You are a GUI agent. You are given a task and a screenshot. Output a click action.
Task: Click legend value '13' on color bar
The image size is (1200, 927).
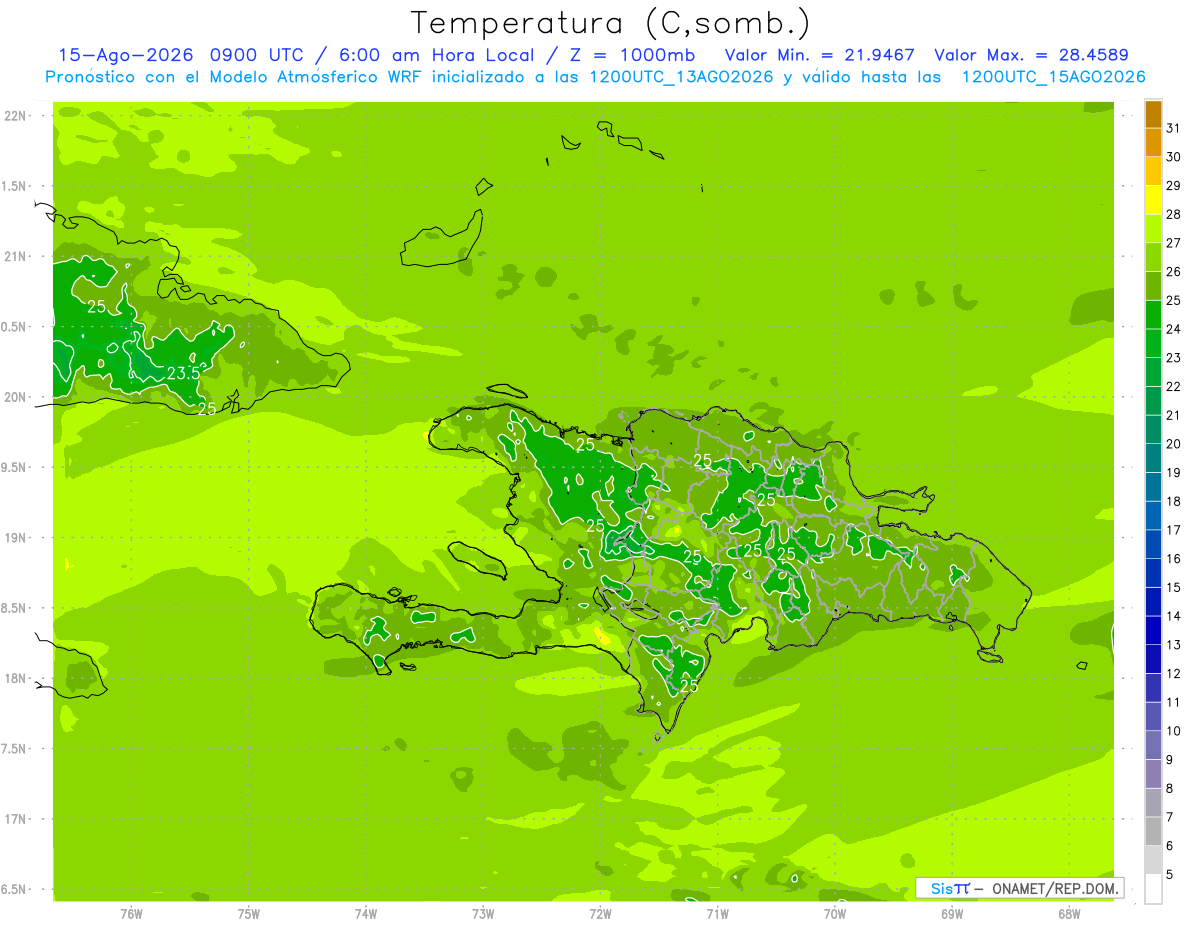[1173, 645]
